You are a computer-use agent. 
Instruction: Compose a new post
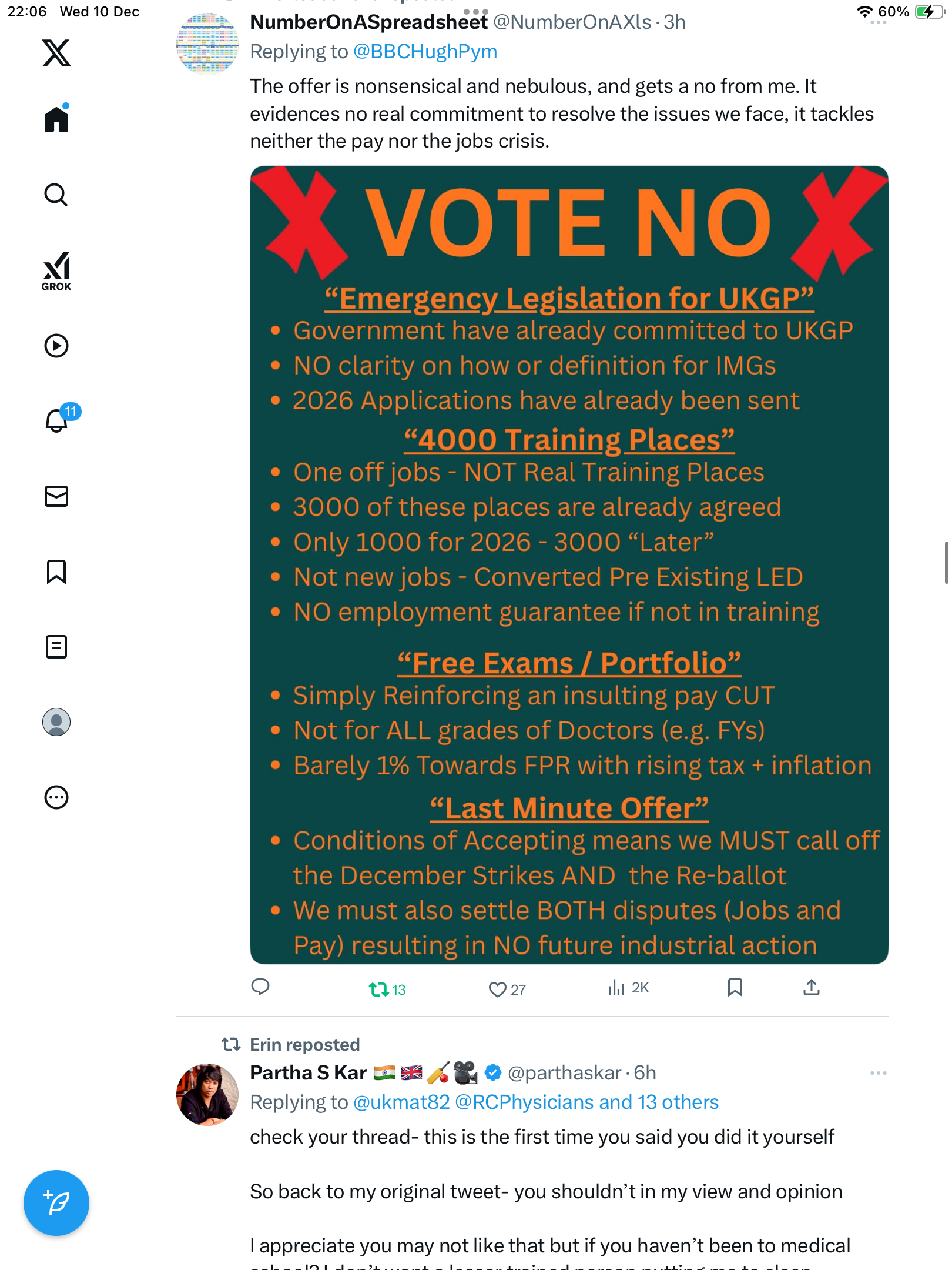[56, 1203]
